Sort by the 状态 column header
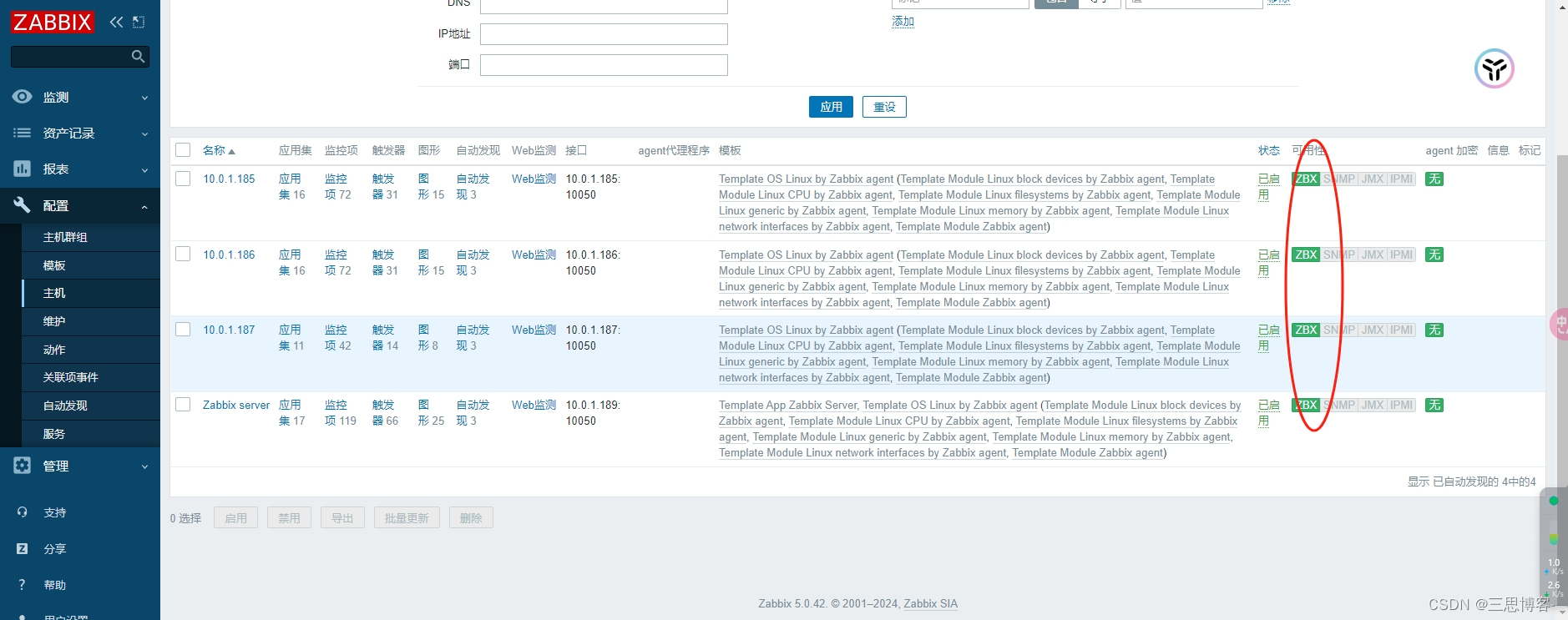The image size is (1568, 620). point(1268,150)
